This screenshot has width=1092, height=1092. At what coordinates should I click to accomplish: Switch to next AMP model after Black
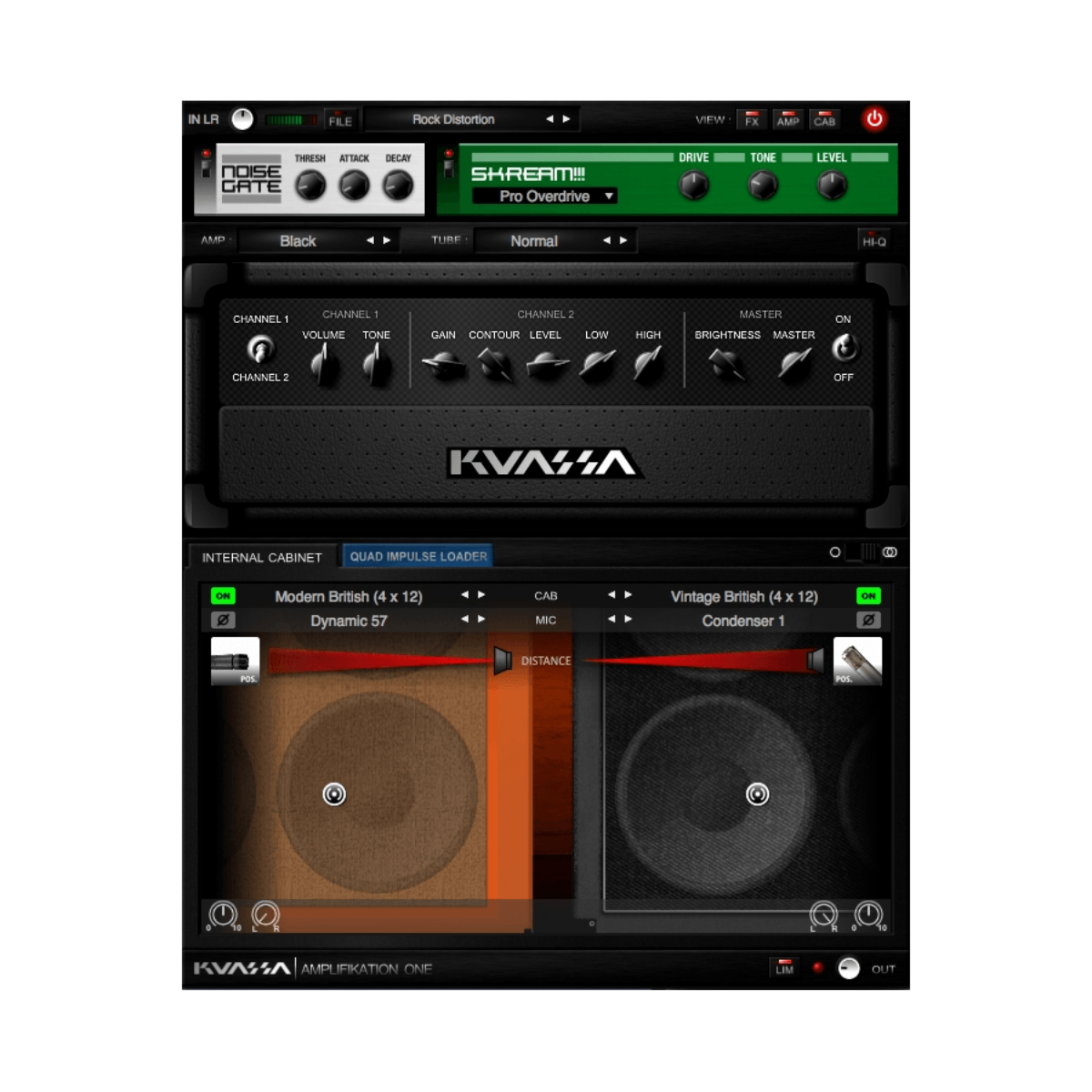click(387, 240)
